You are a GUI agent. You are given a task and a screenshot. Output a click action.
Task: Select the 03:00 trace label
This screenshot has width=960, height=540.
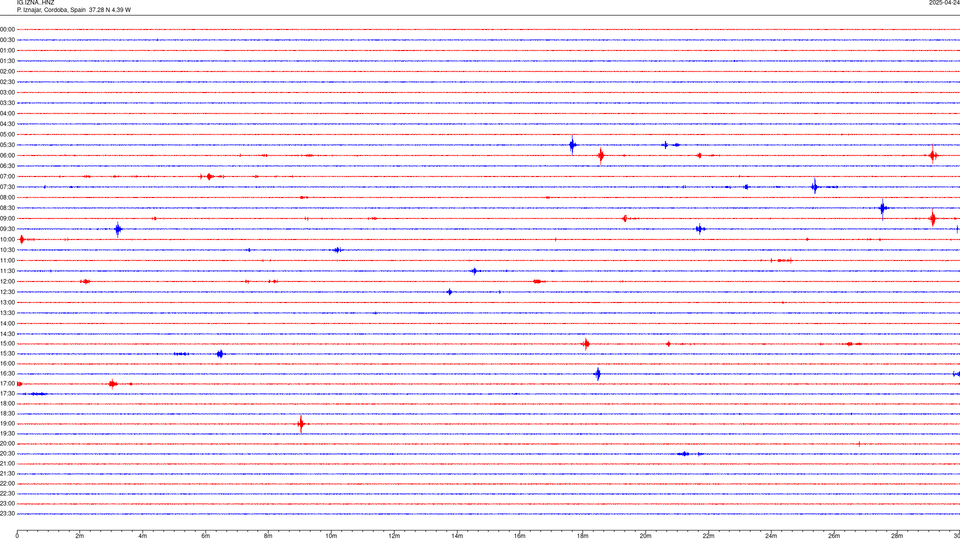pyautogui.click(x=7, y=92)
